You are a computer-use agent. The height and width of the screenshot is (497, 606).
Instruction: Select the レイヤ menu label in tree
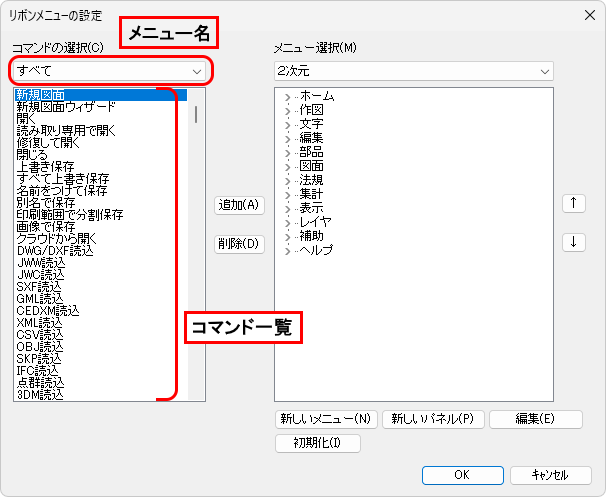315,222
